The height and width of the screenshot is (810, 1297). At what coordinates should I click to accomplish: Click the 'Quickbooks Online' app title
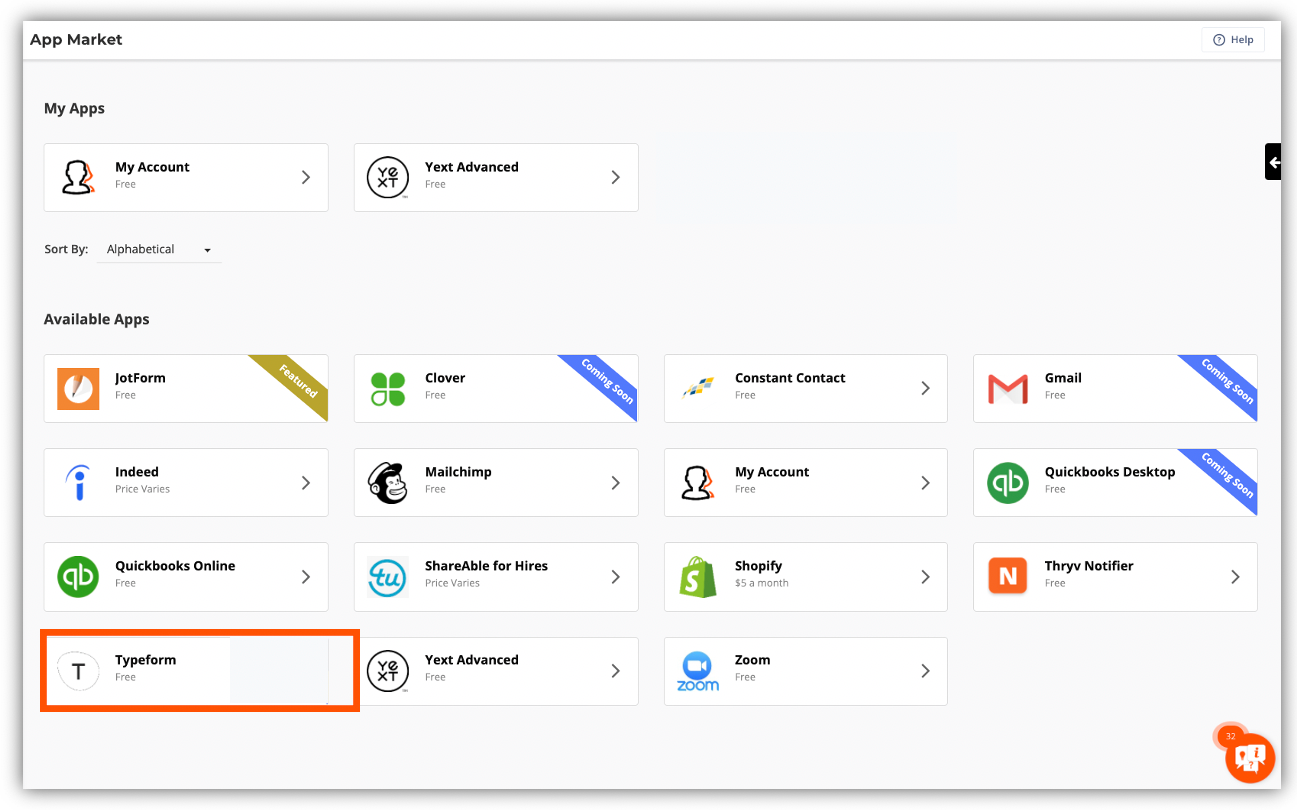click(x=175, y=566)
